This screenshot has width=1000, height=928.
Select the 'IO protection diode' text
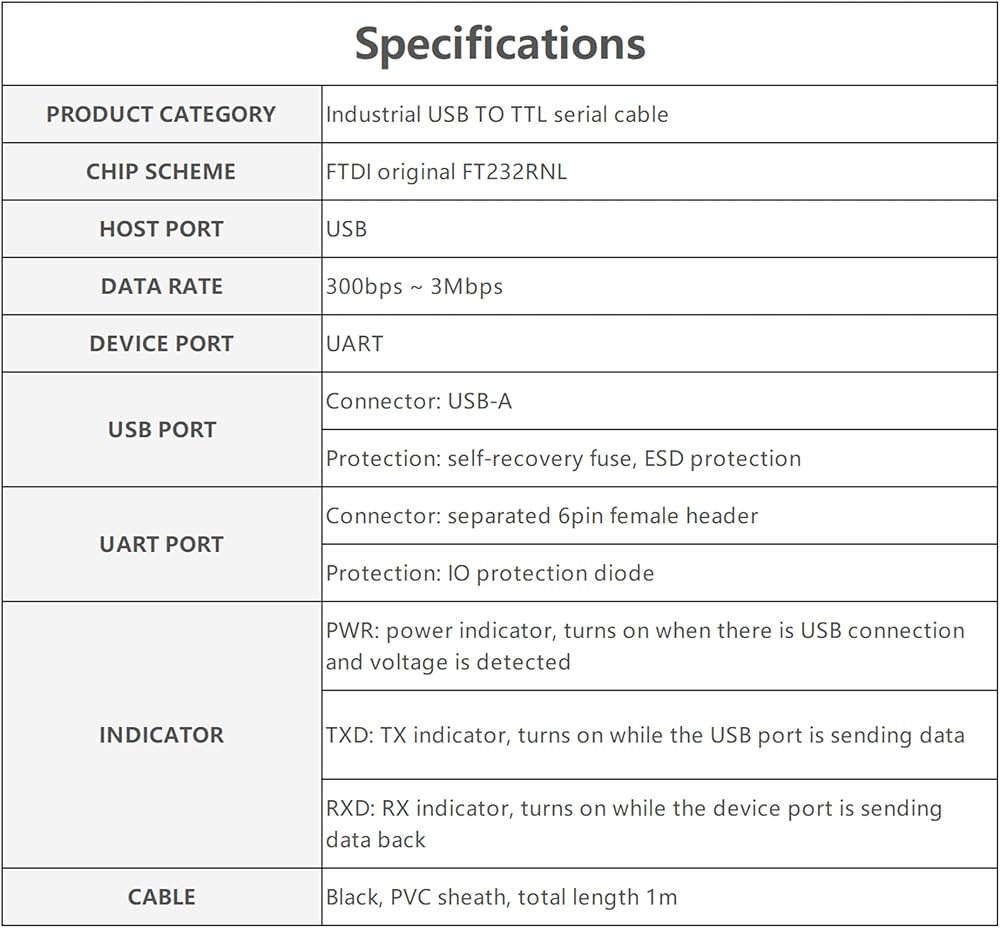490,573
